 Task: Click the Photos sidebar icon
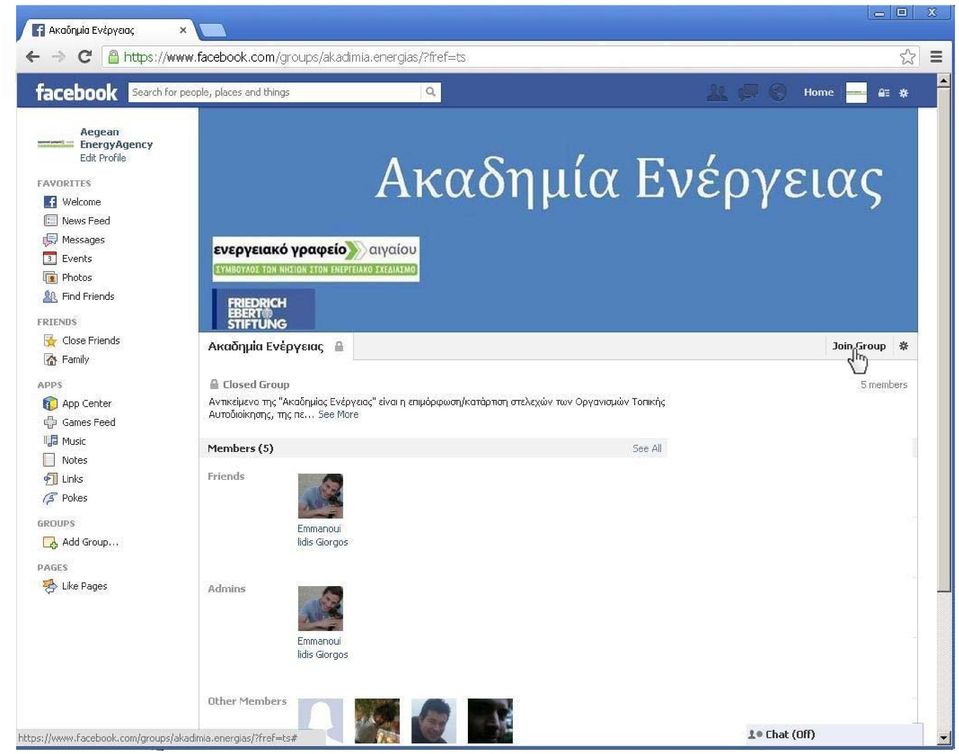click(x=50, y=278)
